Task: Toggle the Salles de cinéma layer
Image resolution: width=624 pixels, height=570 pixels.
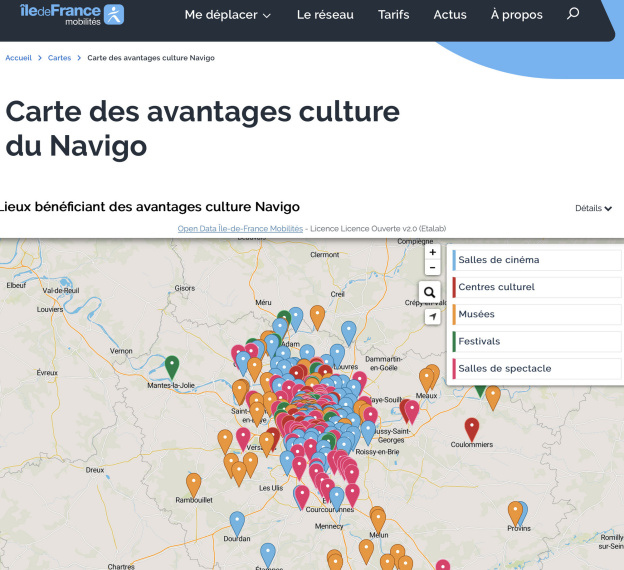Action: [x=537, y=260]
